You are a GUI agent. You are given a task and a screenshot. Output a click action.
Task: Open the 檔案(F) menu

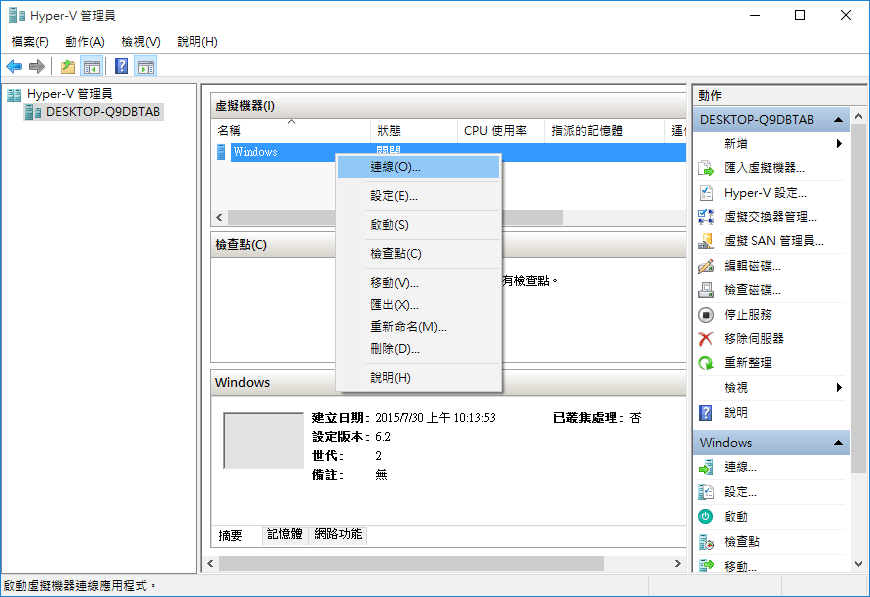click(30, 42)
